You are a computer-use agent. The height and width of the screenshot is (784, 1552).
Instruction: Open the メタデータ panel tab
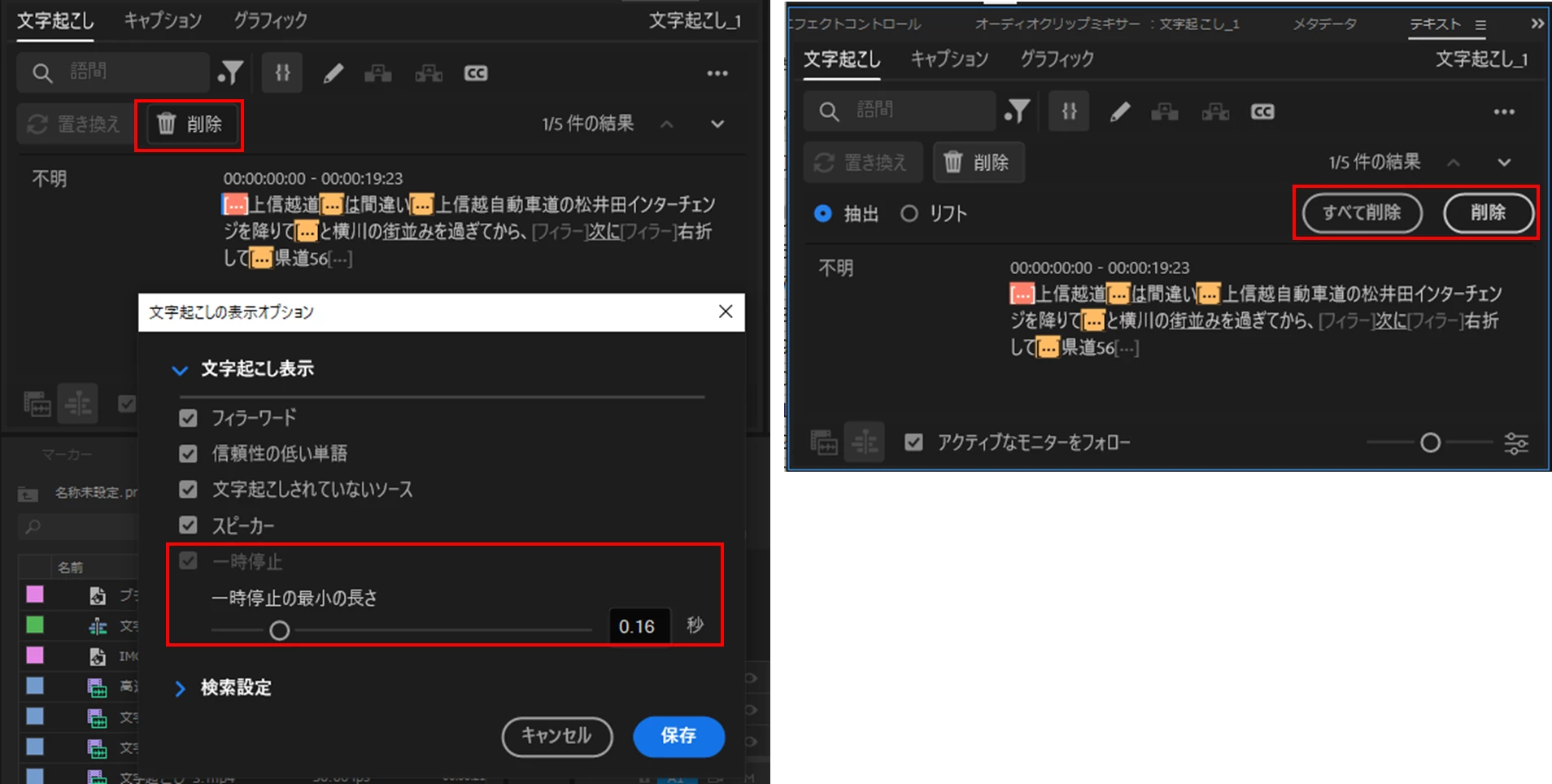pos(1325,24)
